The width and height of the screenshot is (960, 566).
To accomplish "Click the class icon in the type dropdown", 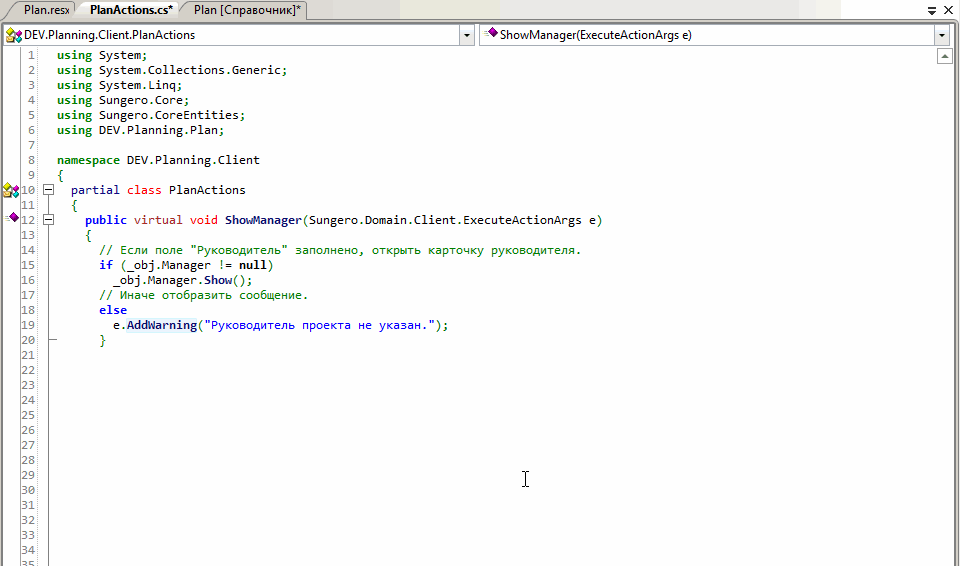I will tap(14, 35).
